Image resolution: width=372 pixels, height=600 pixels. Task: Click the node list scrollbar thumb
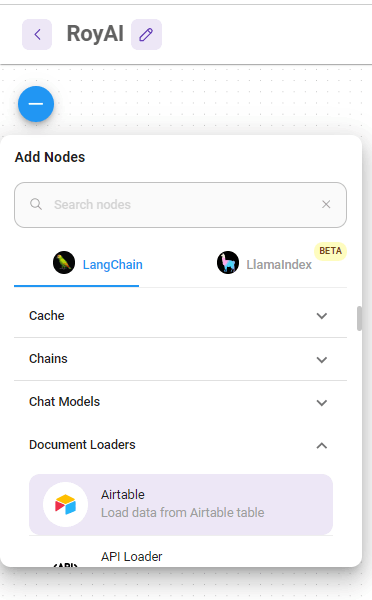point(359,318)
